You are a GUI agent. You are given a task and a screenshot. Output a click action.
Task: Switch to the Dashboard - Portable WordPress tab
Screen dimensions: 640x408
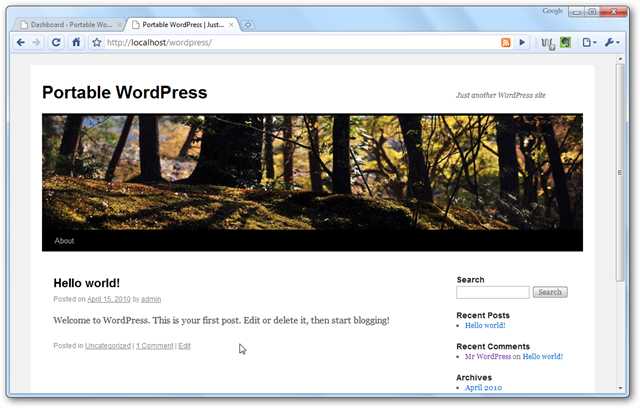68,25
